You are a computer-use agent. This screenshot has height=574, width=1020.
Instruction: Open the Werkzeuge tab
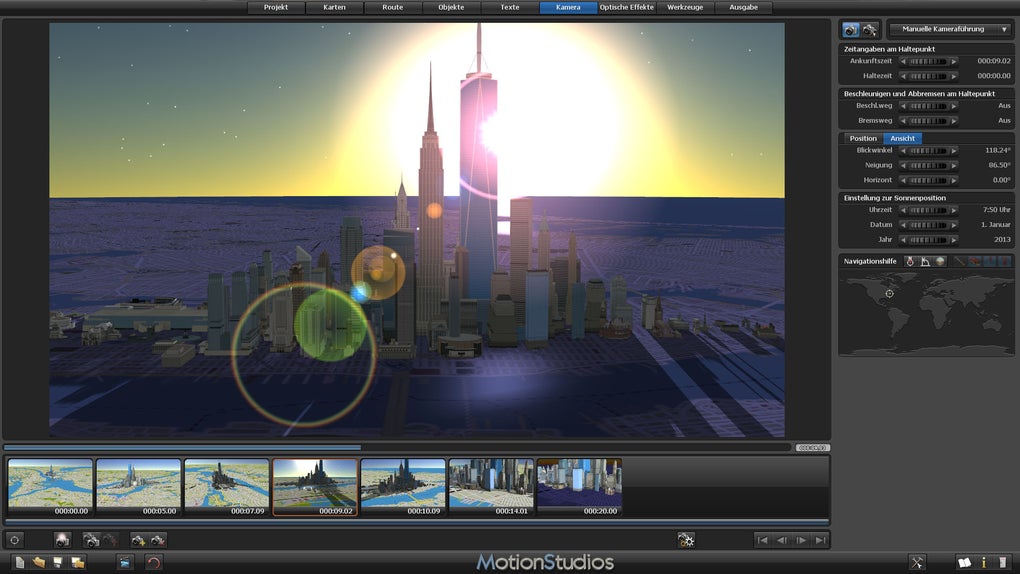coord(685,7)
